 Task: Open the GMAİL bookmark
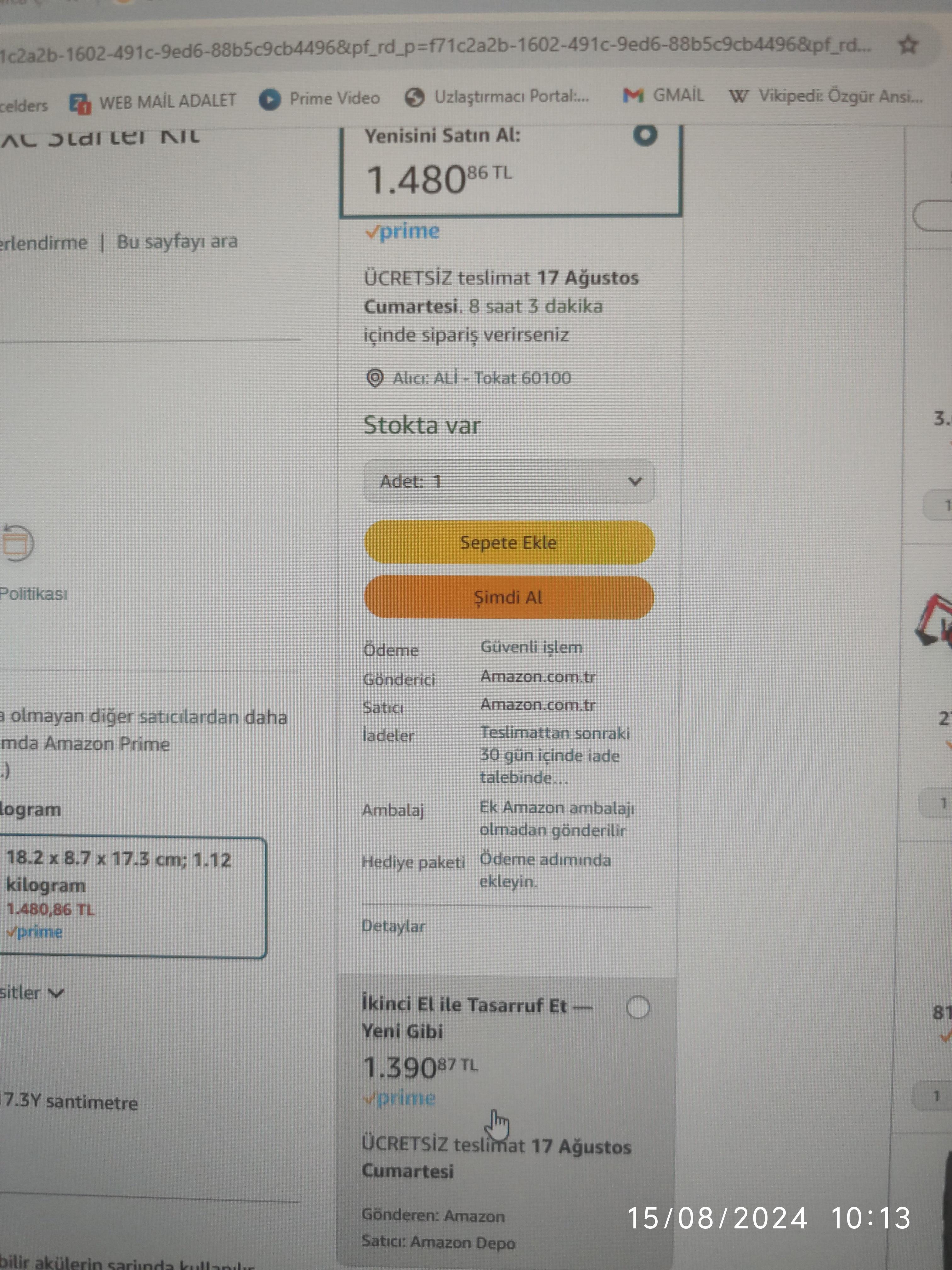pos(663,95)
